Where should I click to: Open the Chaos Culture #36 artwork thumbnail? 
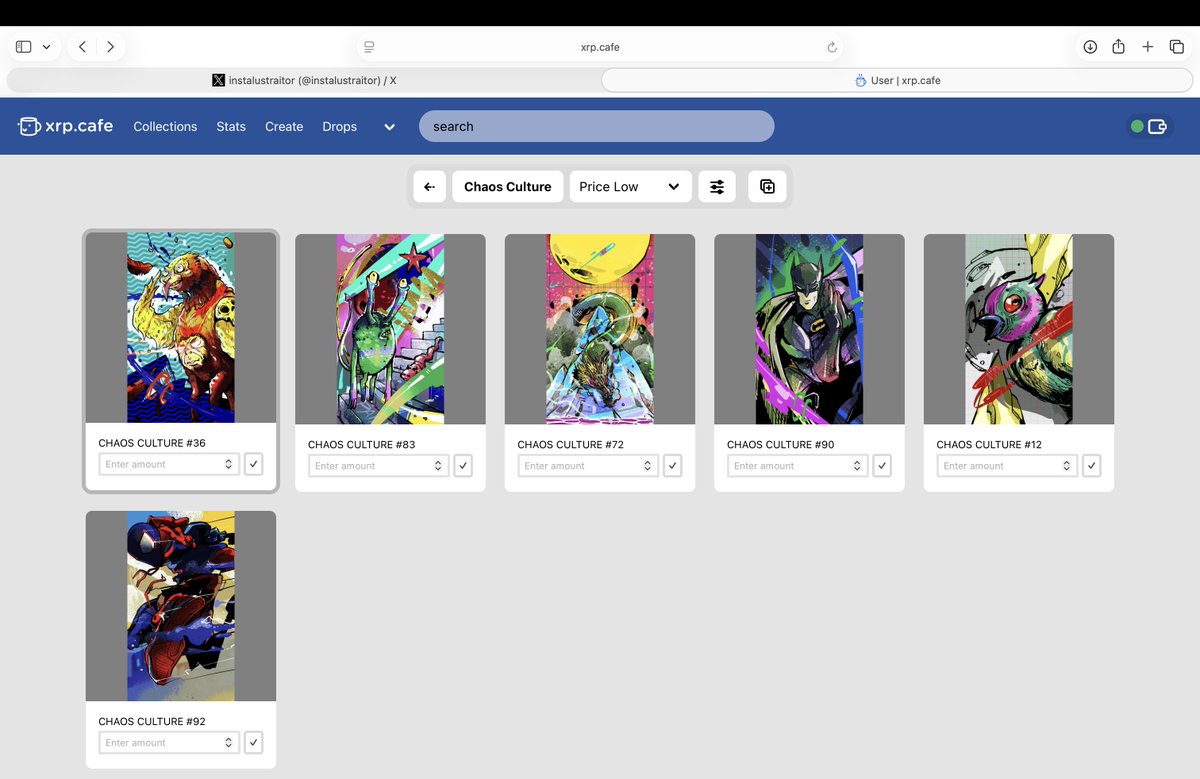click(181, 328)
